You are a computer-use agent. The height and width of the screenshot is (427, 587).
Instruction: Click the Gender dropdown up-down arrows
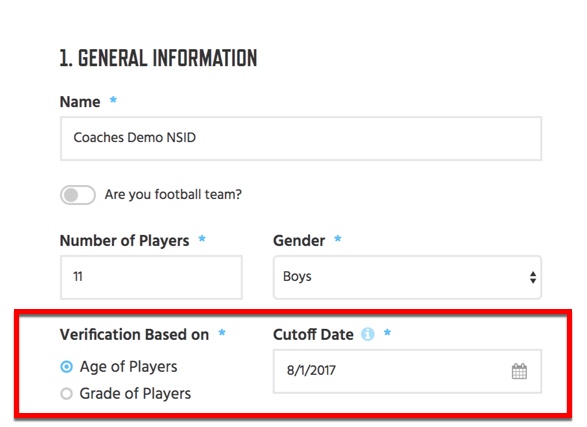point(533,277)
